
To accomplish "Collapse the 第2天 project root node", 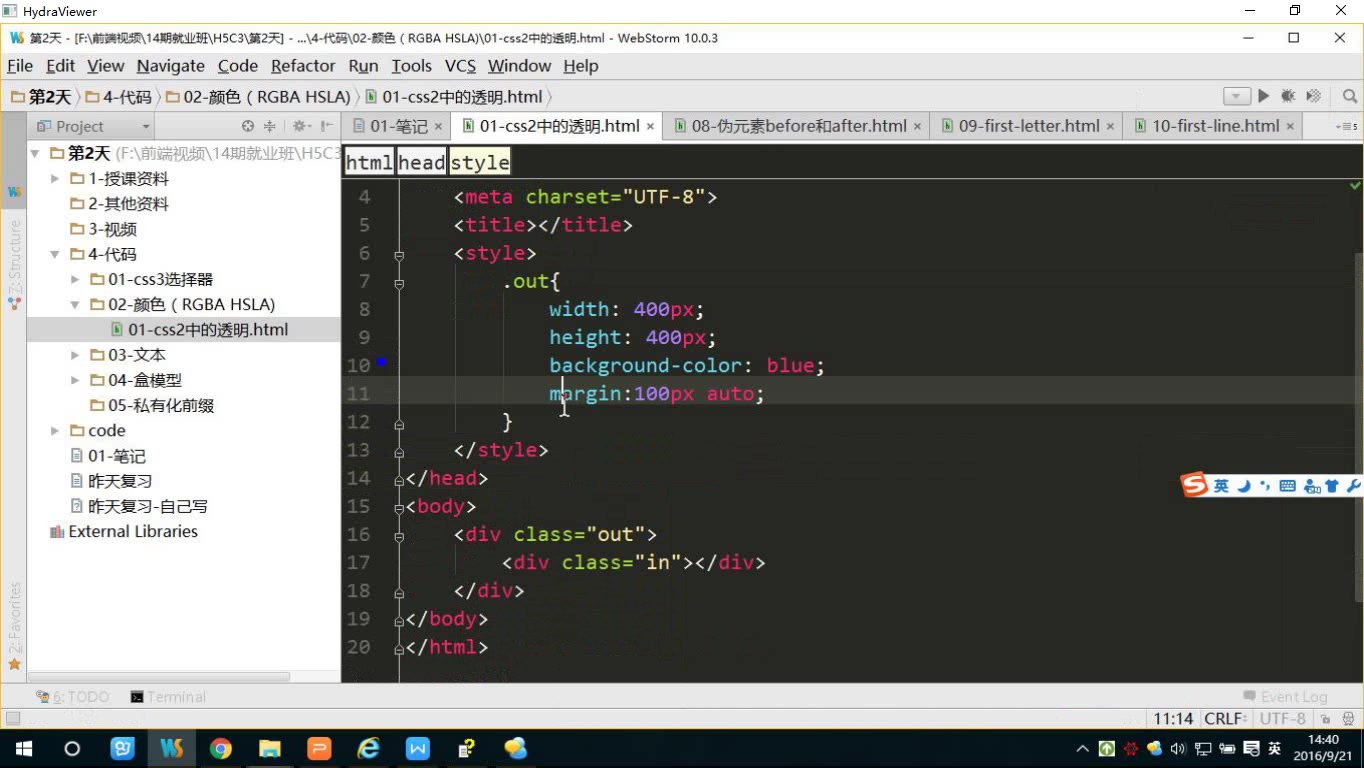I will (x=36, y=153).
